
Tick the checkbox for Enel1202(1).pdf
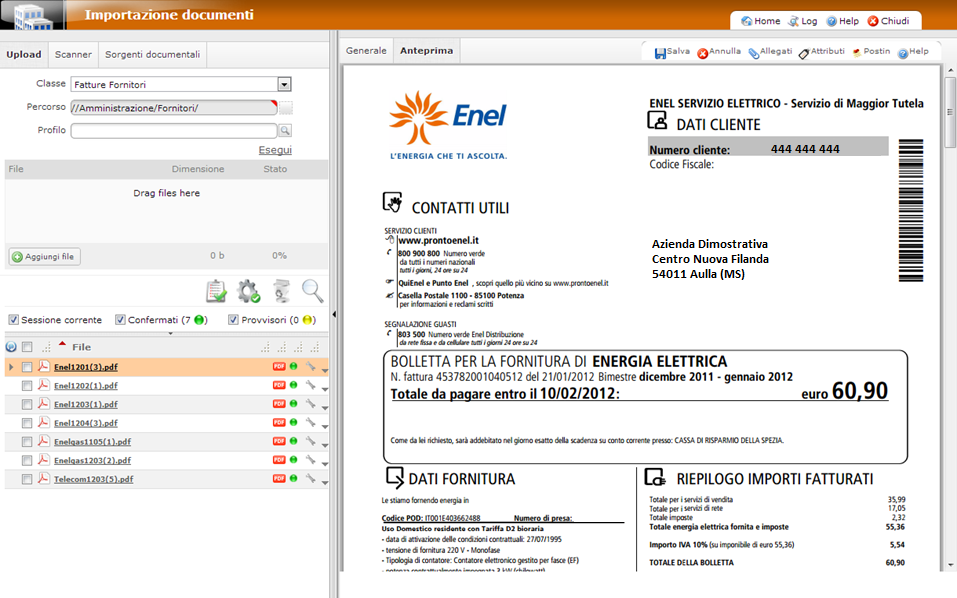click(x=27, y=386)
